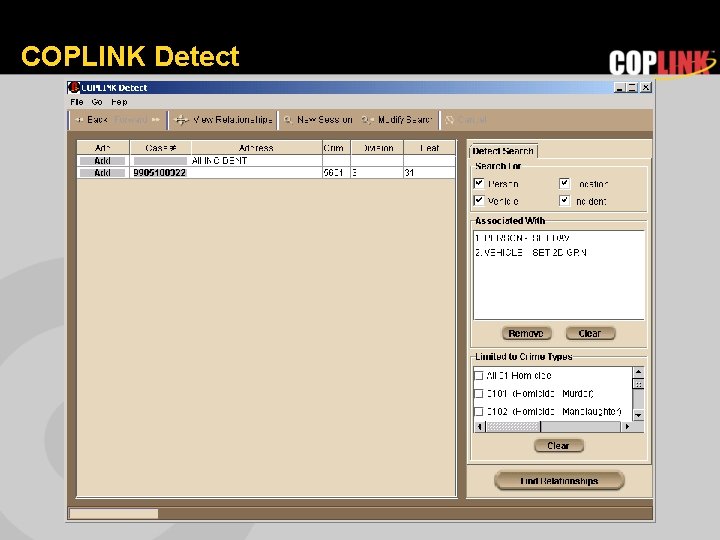Click the crime types vertical scrollbar thumb
720x540 pixels.
pyautogui.click(x=638, y=383)
